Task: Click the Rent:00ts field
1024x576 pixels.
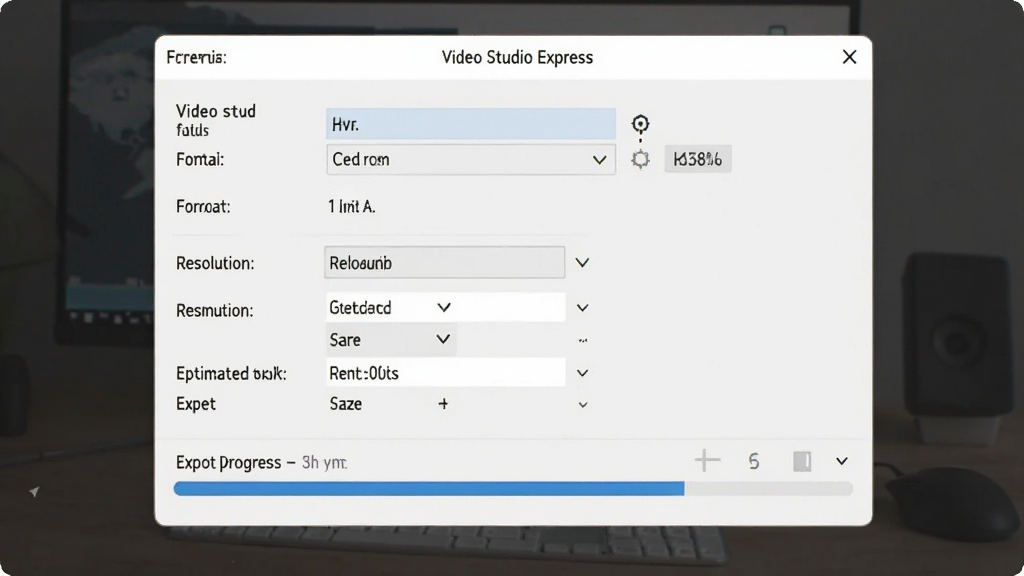Action: pyautogui.click(x=445, y=373)
